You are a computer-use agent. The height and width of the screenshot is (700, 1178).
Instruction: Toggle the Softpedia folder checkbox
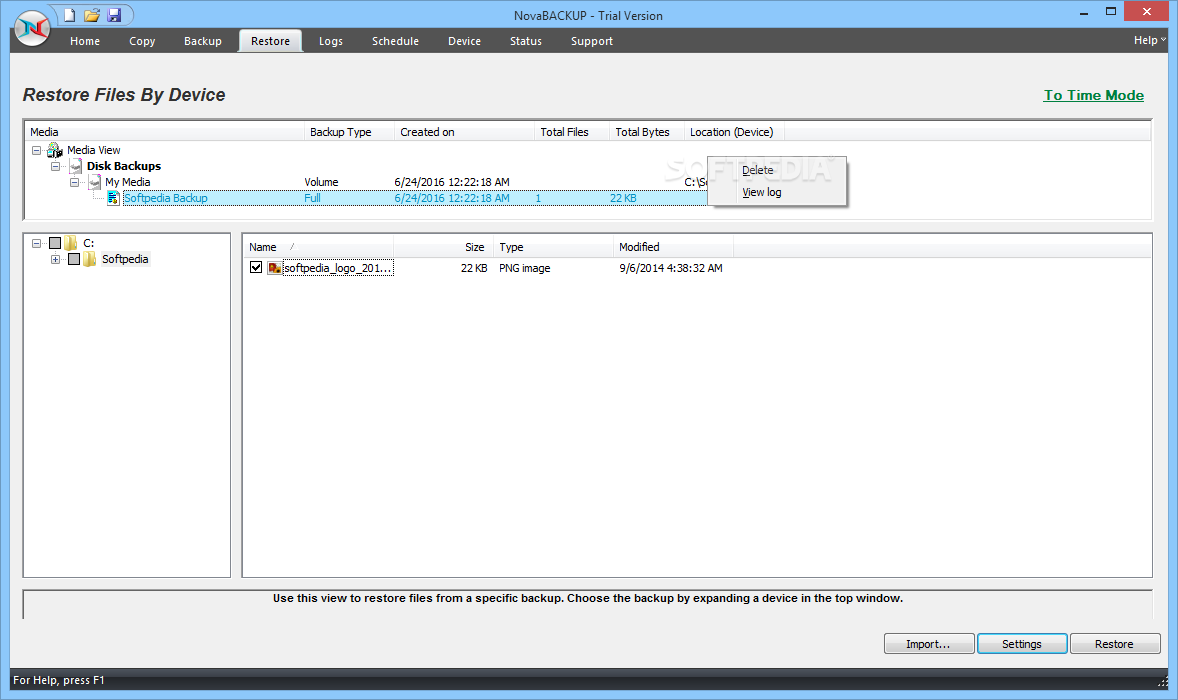pos(74,259)
